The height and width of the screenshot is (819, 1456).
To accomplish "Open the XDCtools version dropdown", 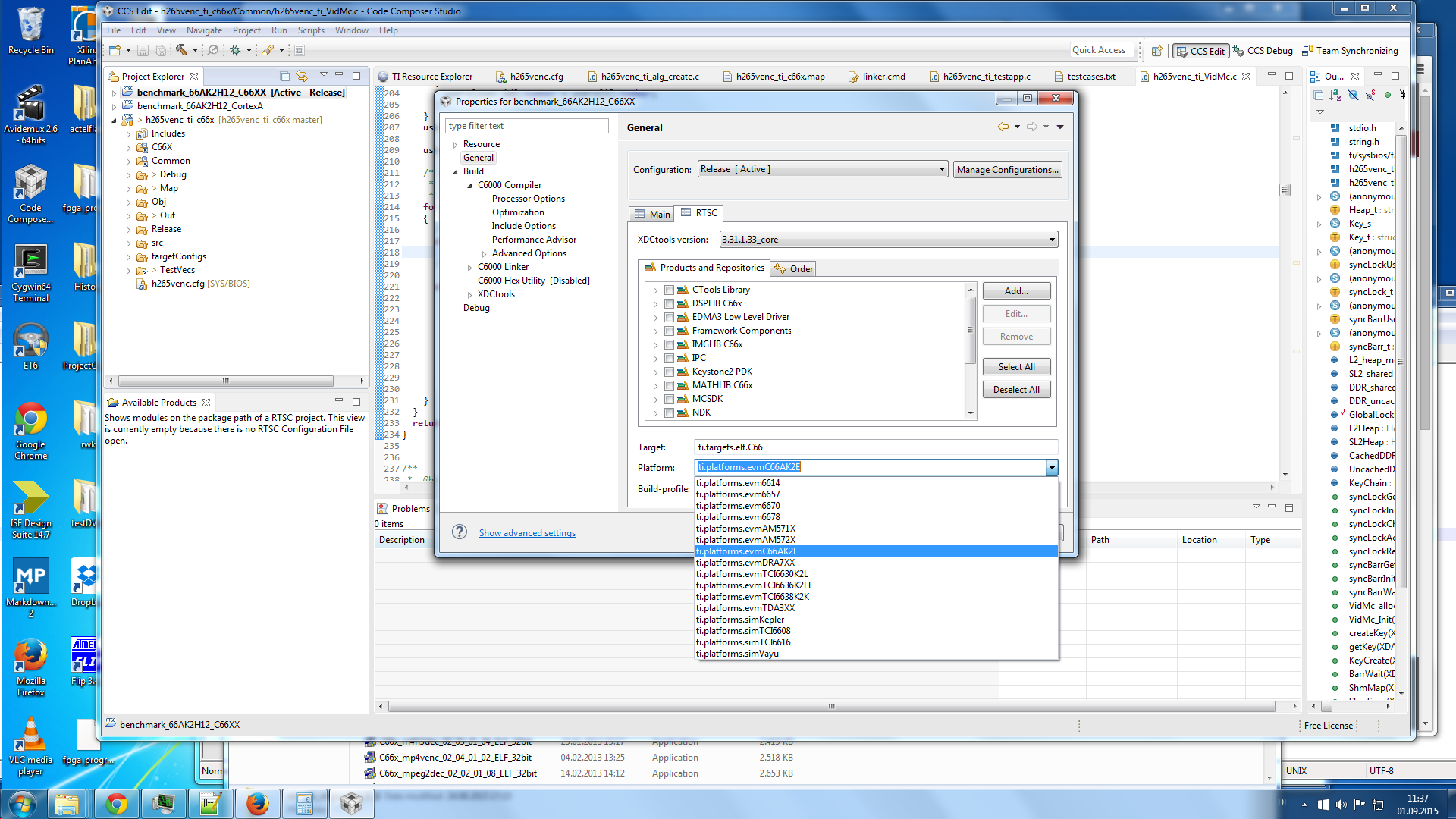I will [888, 240].
